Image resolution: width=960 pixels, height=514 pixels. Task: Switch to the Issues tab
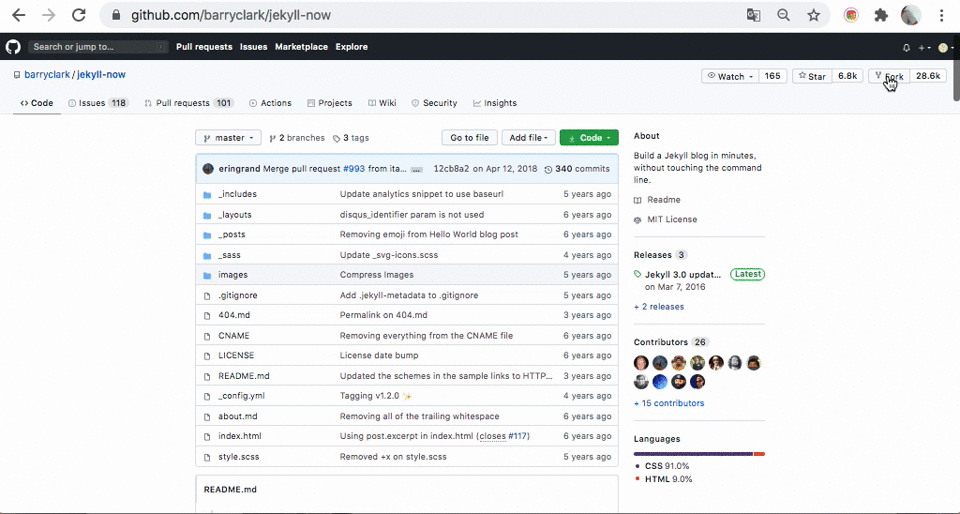pyautogui.click(x=97, y=103)
